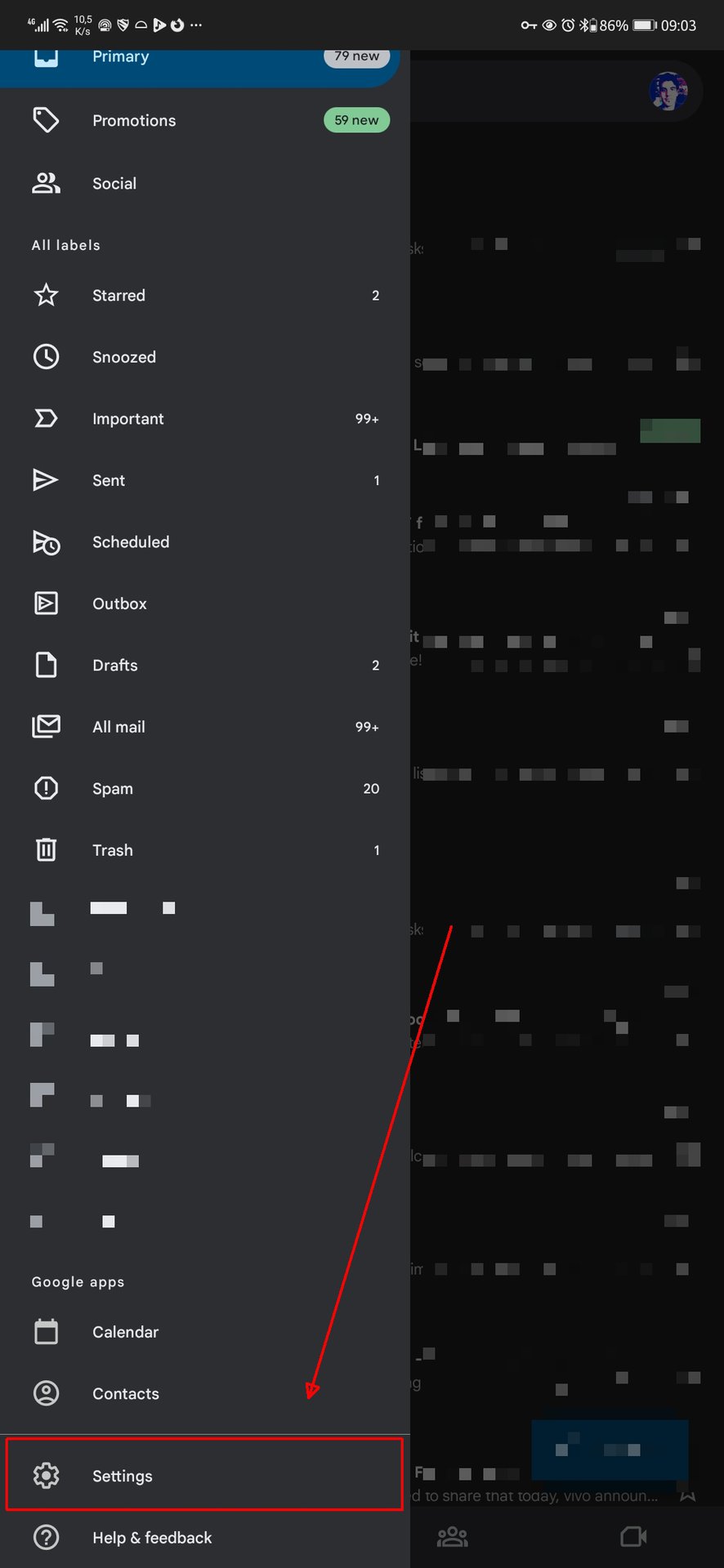Open the account profile avatar

(x=668, y=91)
